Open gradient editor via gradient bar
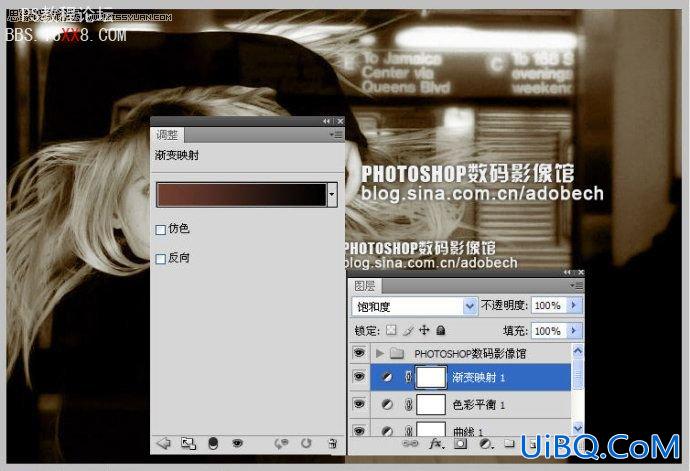 tap(242, 194)
